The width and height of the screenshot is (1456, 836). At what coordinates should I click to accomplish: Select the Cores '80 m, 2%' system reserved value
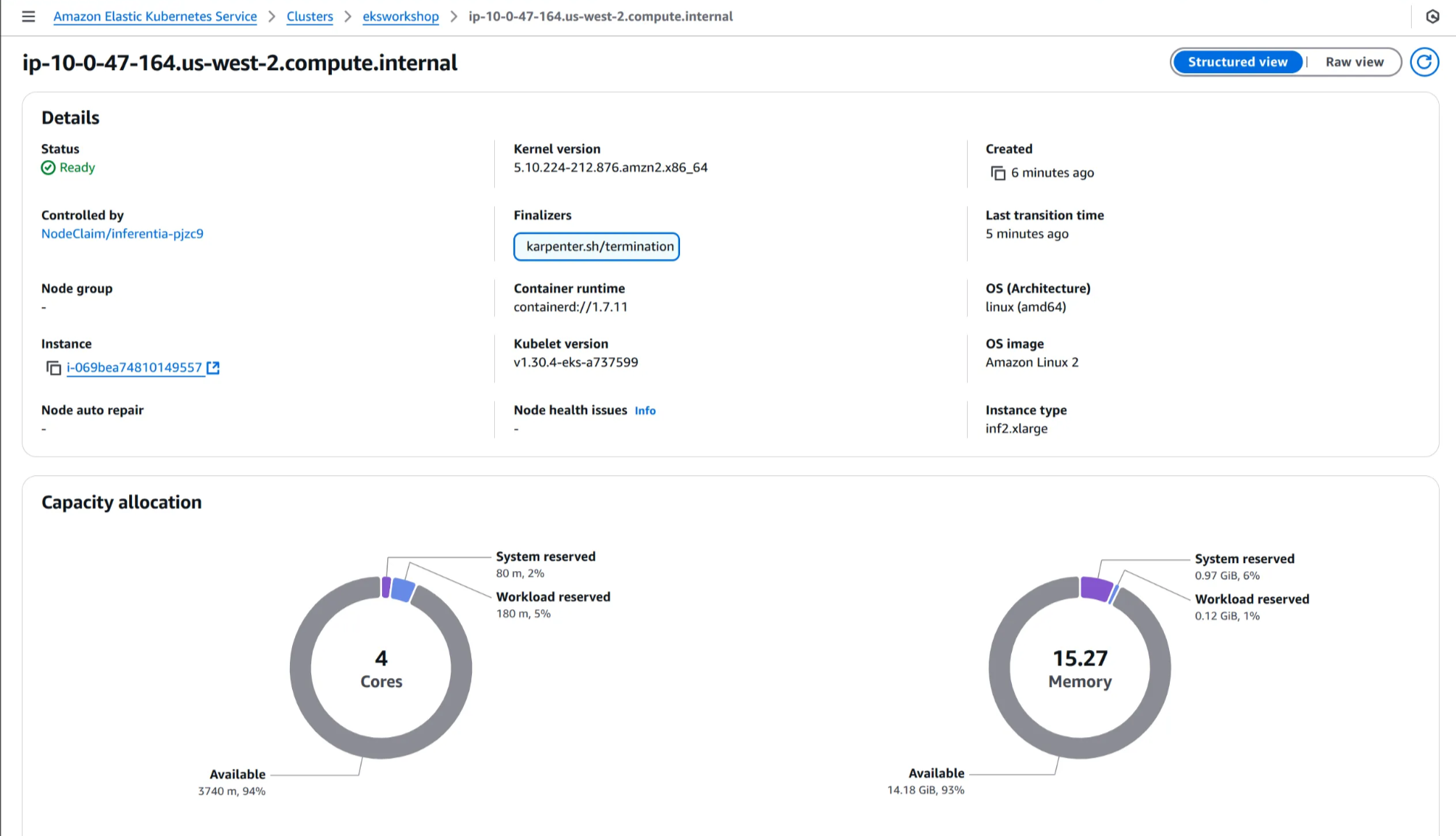pos(520,573)
